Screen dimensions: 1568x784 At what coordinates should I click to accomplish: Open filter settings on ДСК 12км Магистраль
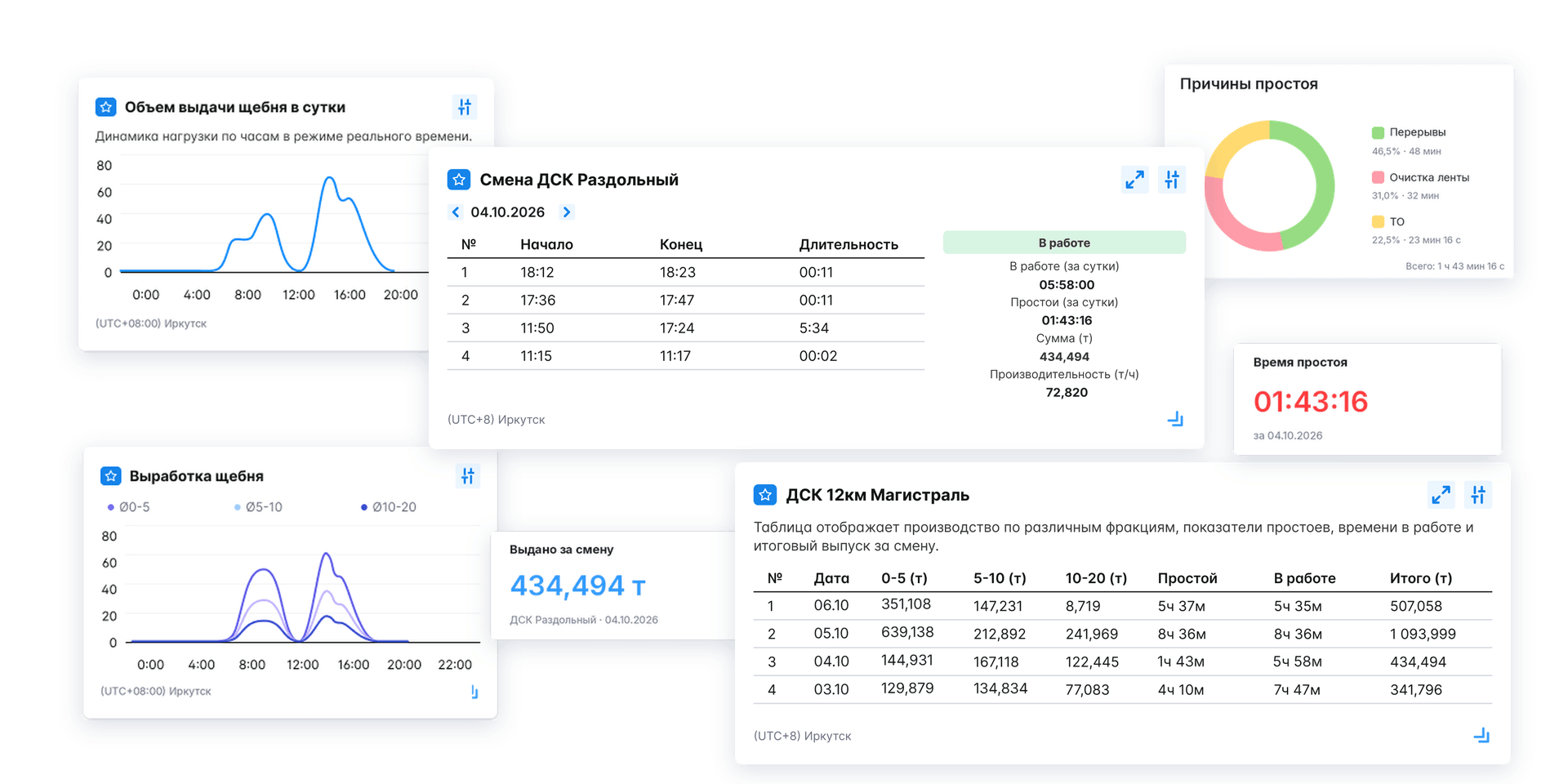(1478, 495)
